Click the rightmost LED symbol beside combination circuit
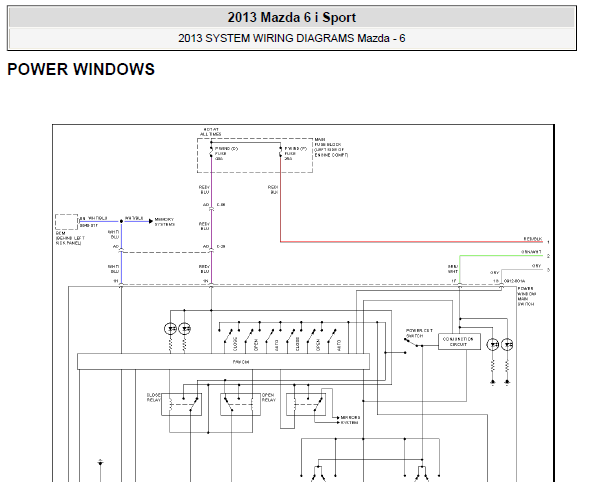 pyautogui.click(x=507, y=345)
